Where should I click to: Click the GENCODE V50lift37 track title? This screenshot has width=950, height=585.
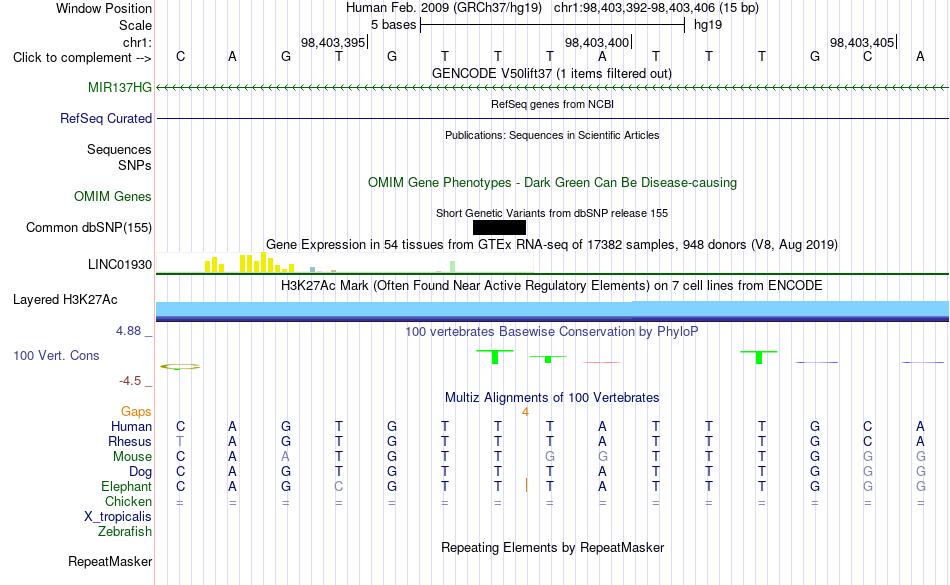click(551, 73)
